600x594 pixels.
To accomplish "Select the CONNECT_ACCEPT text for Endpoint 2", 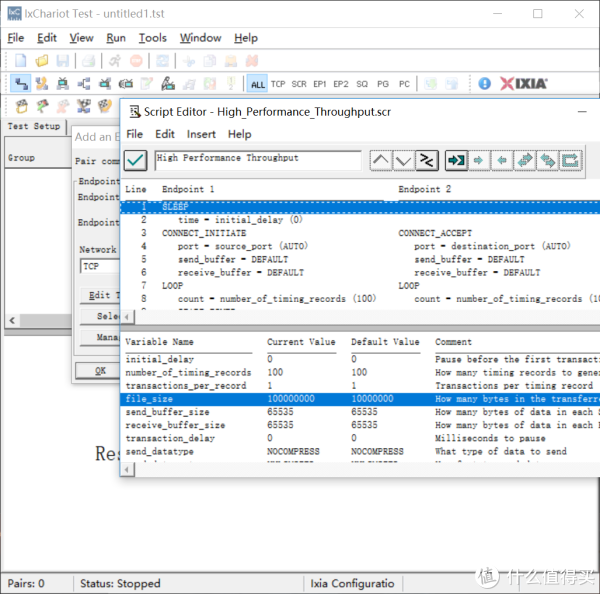I will click(x=435, y=233).
